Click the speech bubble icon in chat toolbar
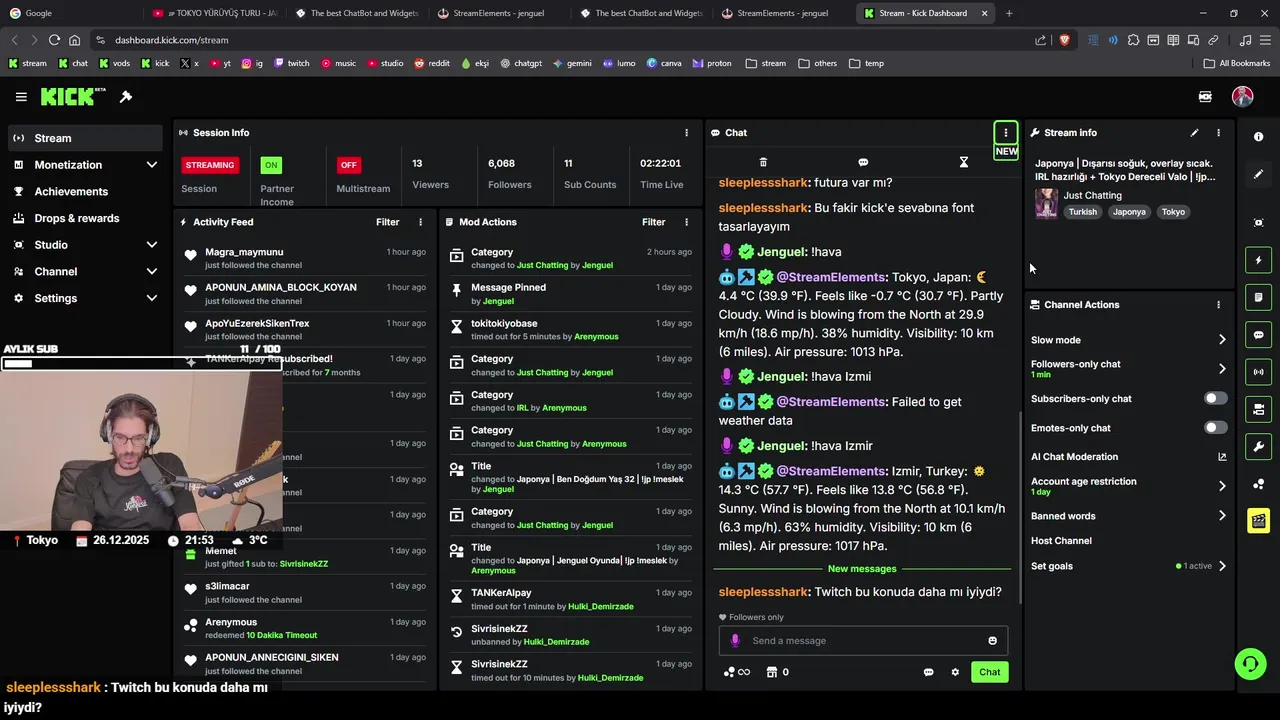 pyautogui.click(x=863, y=162)
